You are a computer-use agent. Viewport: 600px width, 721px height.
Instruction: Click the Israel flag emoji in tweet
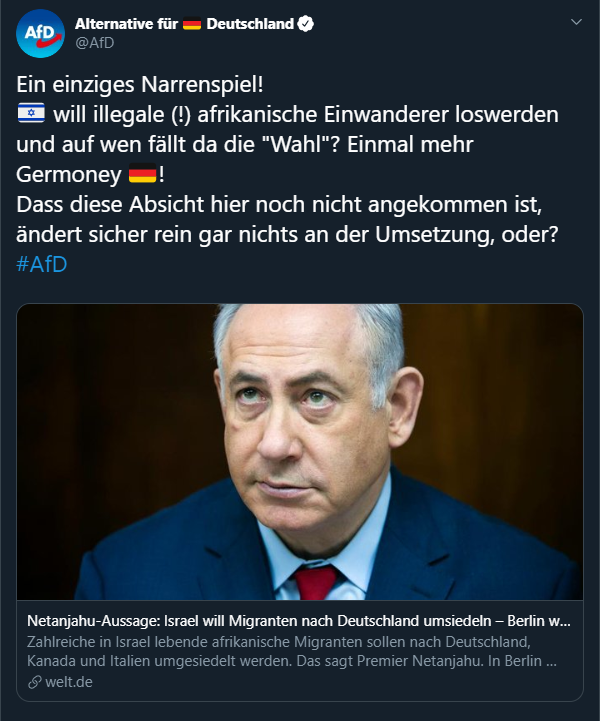click(x=31, y=113)
